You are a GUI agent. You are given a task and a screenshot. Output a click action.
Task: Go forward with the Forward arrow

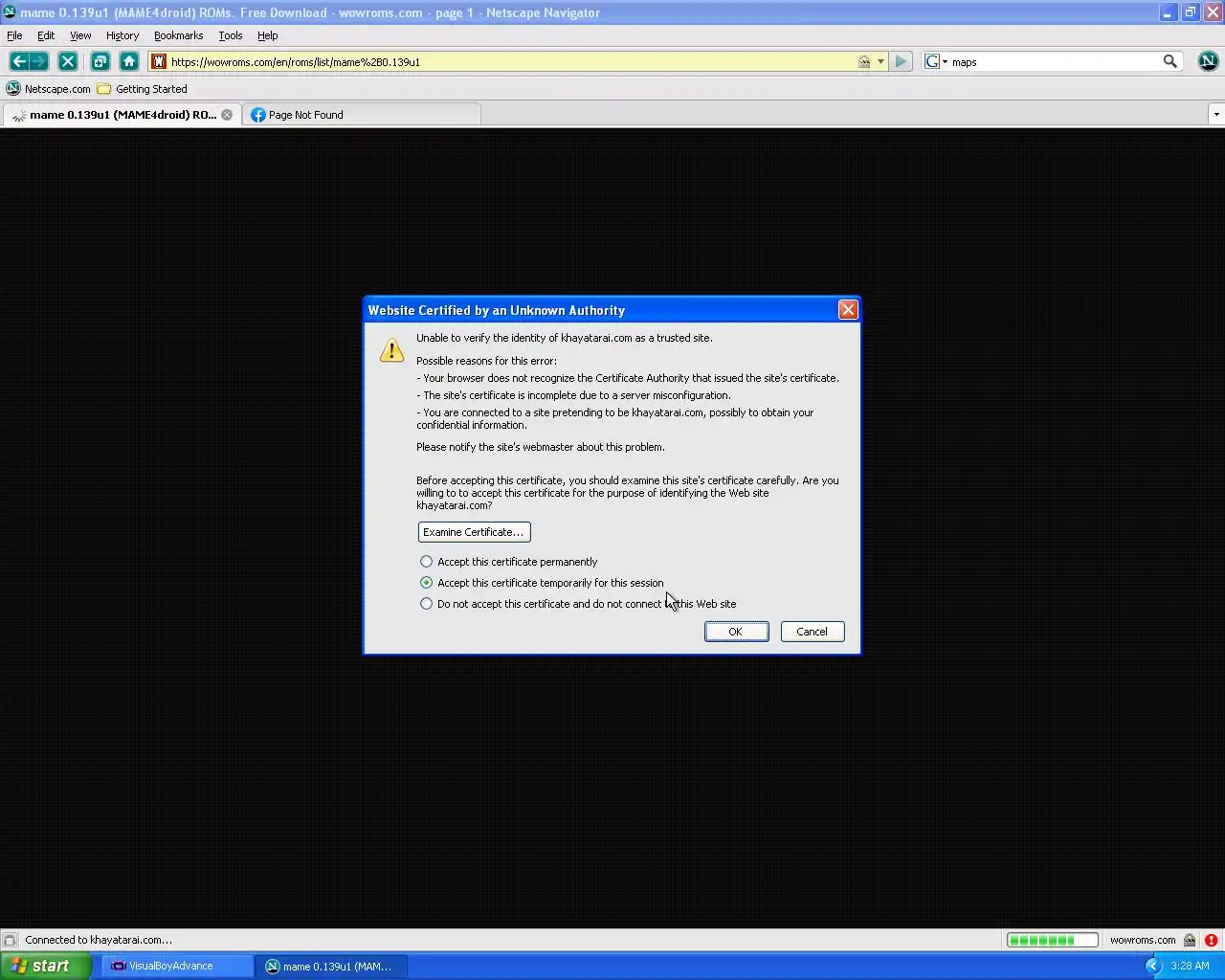pos(39,61)
